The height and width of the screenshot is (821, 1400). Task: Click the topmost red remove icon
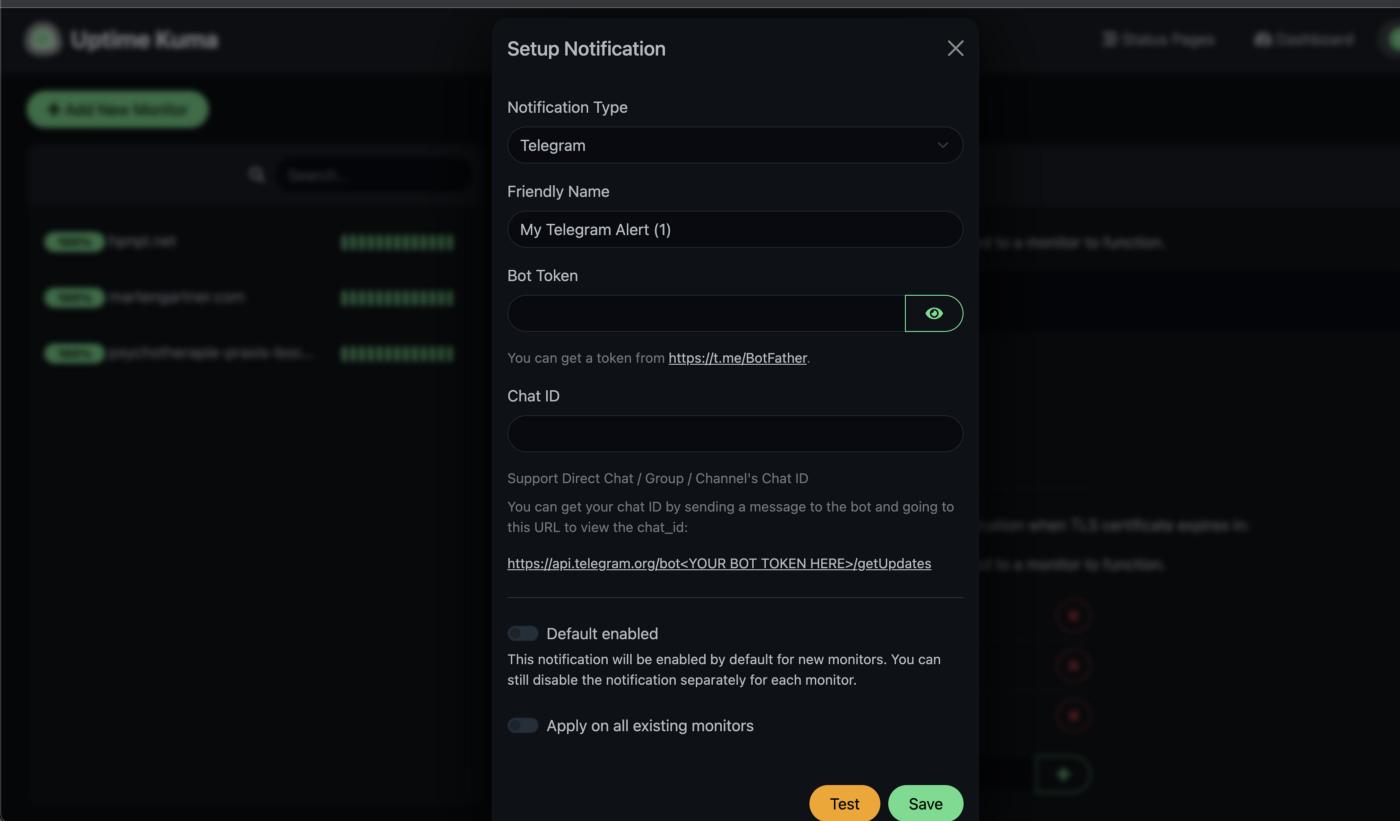coord(1073,615)
